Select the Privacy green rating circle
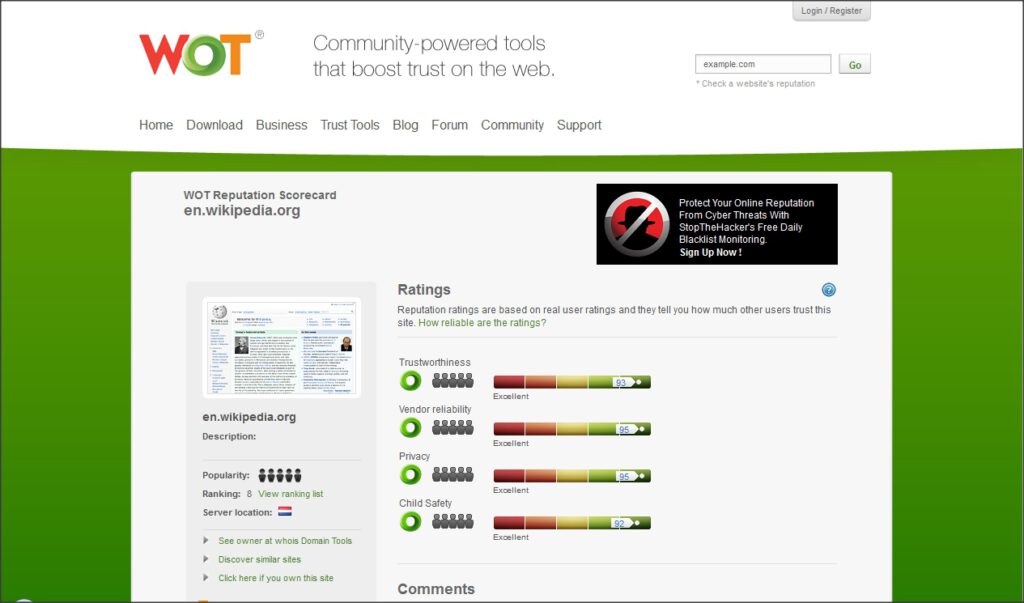Screen dimensions: 1024x603 coord(410,474)
